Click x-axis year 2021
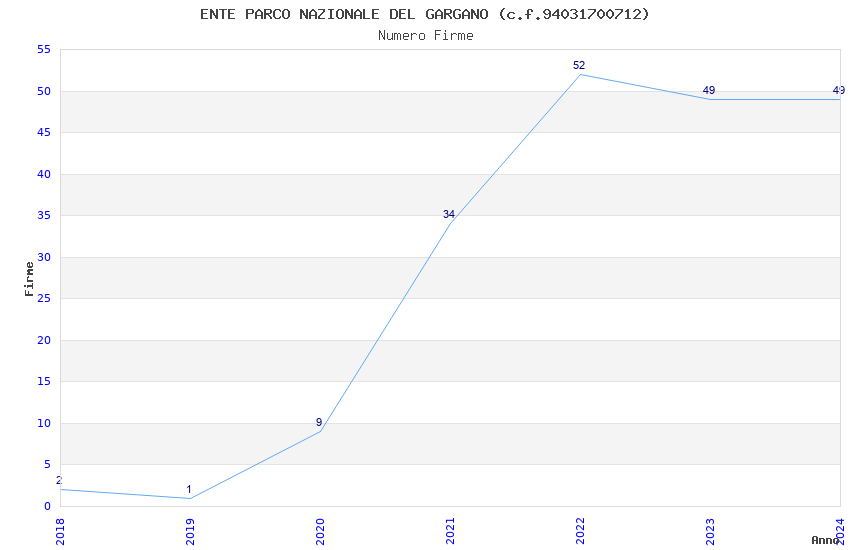Screen dimensions: 850x550 (x=450, y=532)
